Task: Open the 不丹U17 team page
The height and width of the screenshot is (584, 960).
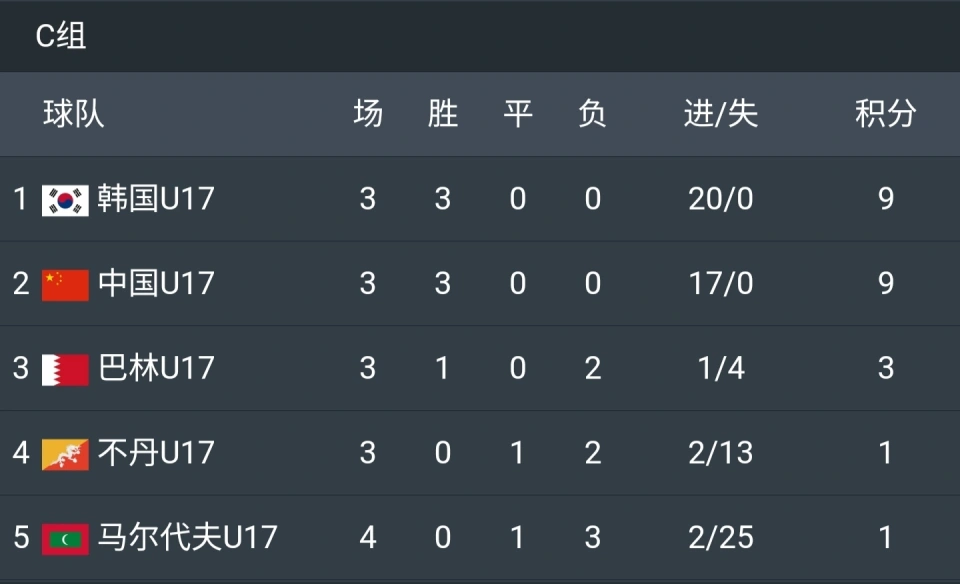Action: coord(156,452)
